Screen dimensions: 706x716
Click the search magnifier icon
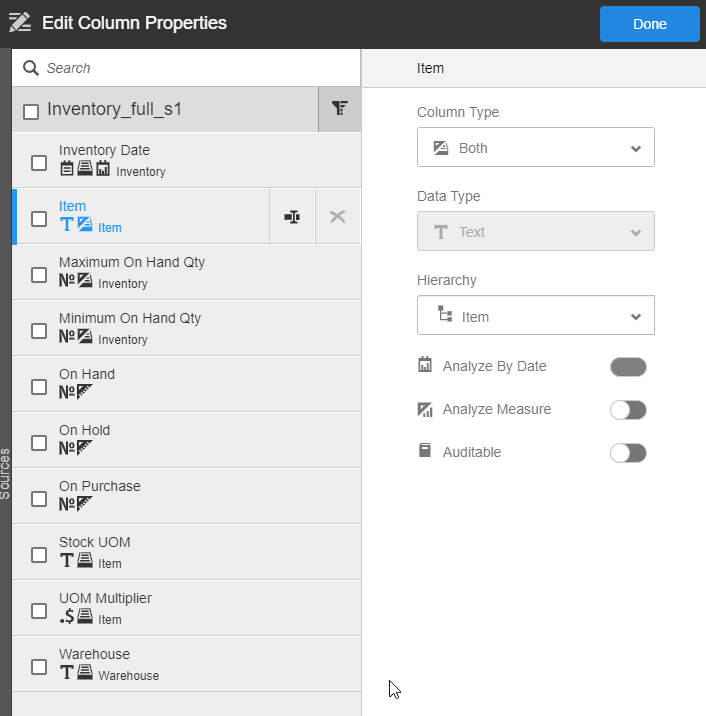point(31,68)
